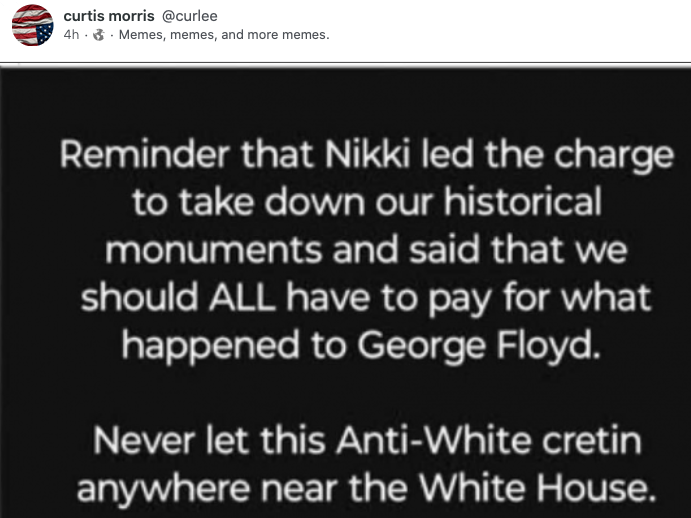Open the curtis morris profile name
Viewport: 691px width, 518px height.
[109, 16]
